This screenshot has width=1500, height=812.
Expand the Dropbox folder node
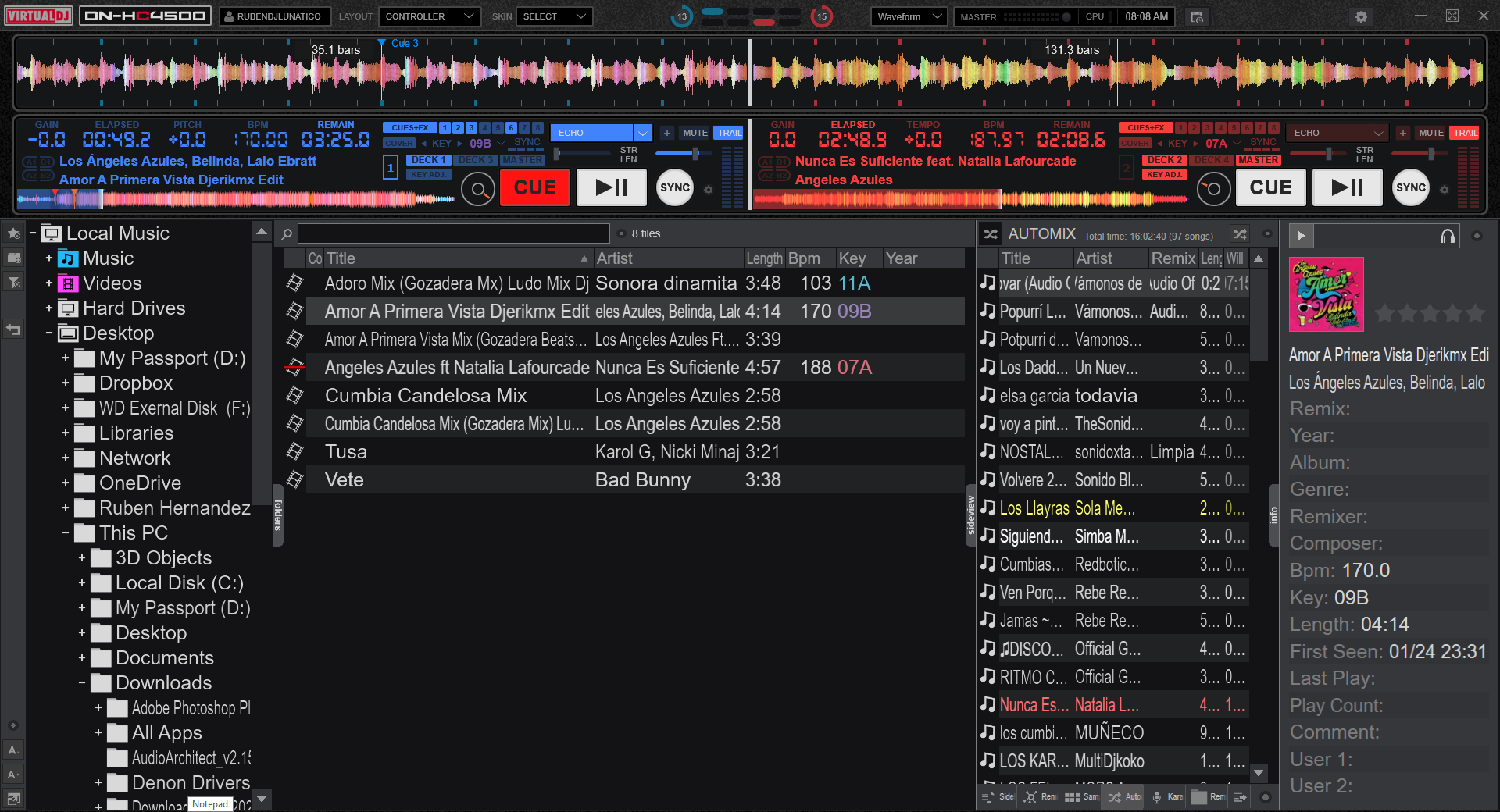[x=65, y=383]
